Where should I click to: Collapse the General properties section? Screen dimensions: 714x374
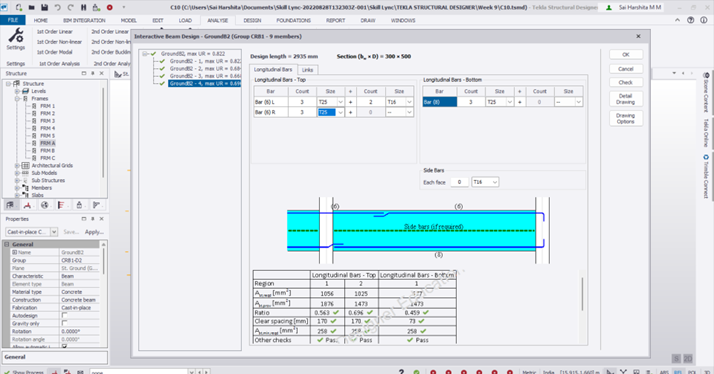coord(7,244)
